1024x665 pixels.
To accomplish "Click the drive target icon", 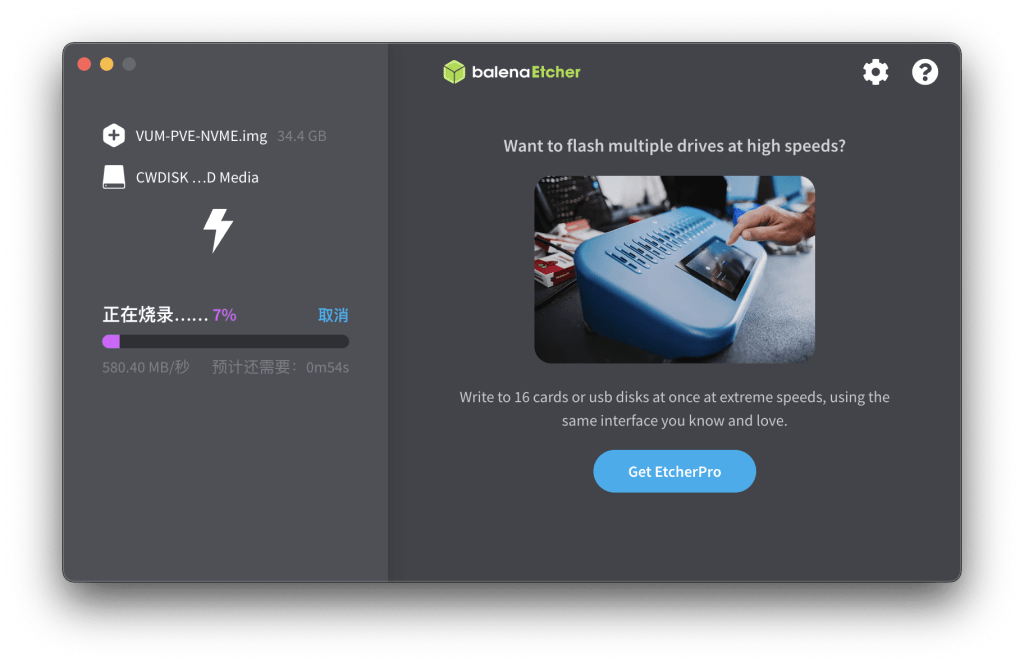I will click(114, 177).
